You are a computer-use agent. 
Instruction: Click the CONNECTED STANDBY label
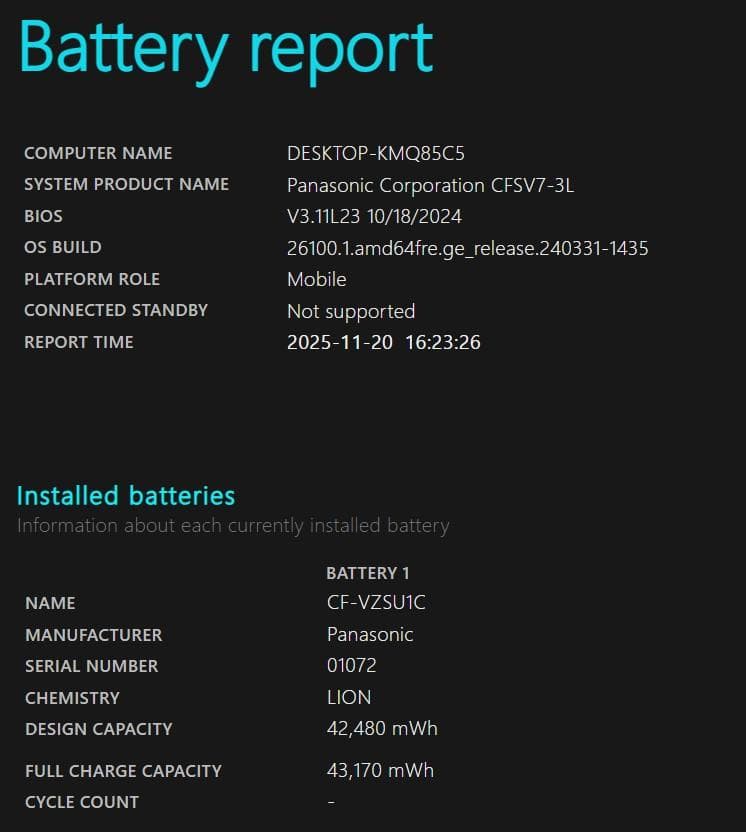click(116, 310)
